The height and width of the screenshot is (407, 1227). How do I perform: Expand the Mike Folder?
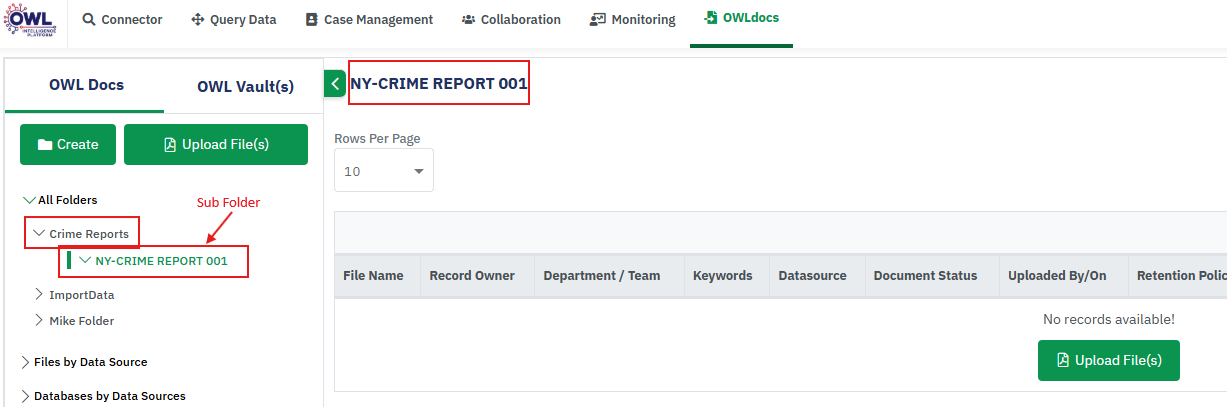pos(40,321)
